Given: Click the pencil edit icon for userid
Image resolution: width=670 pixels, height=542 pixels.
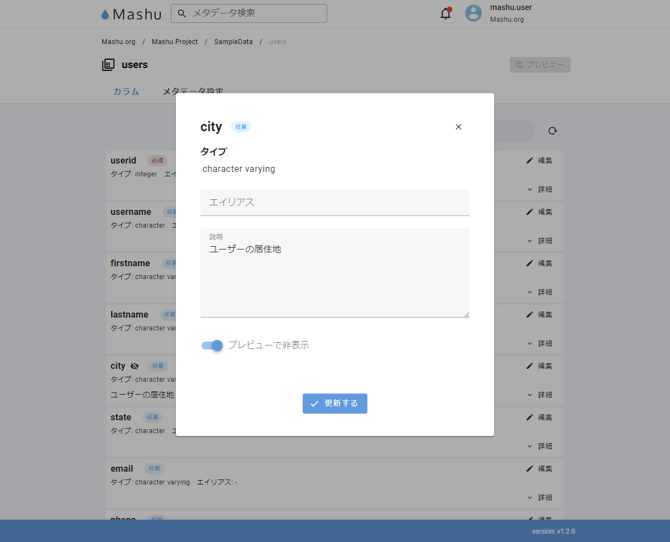Looking at the screenshot, I should [530, 160].
